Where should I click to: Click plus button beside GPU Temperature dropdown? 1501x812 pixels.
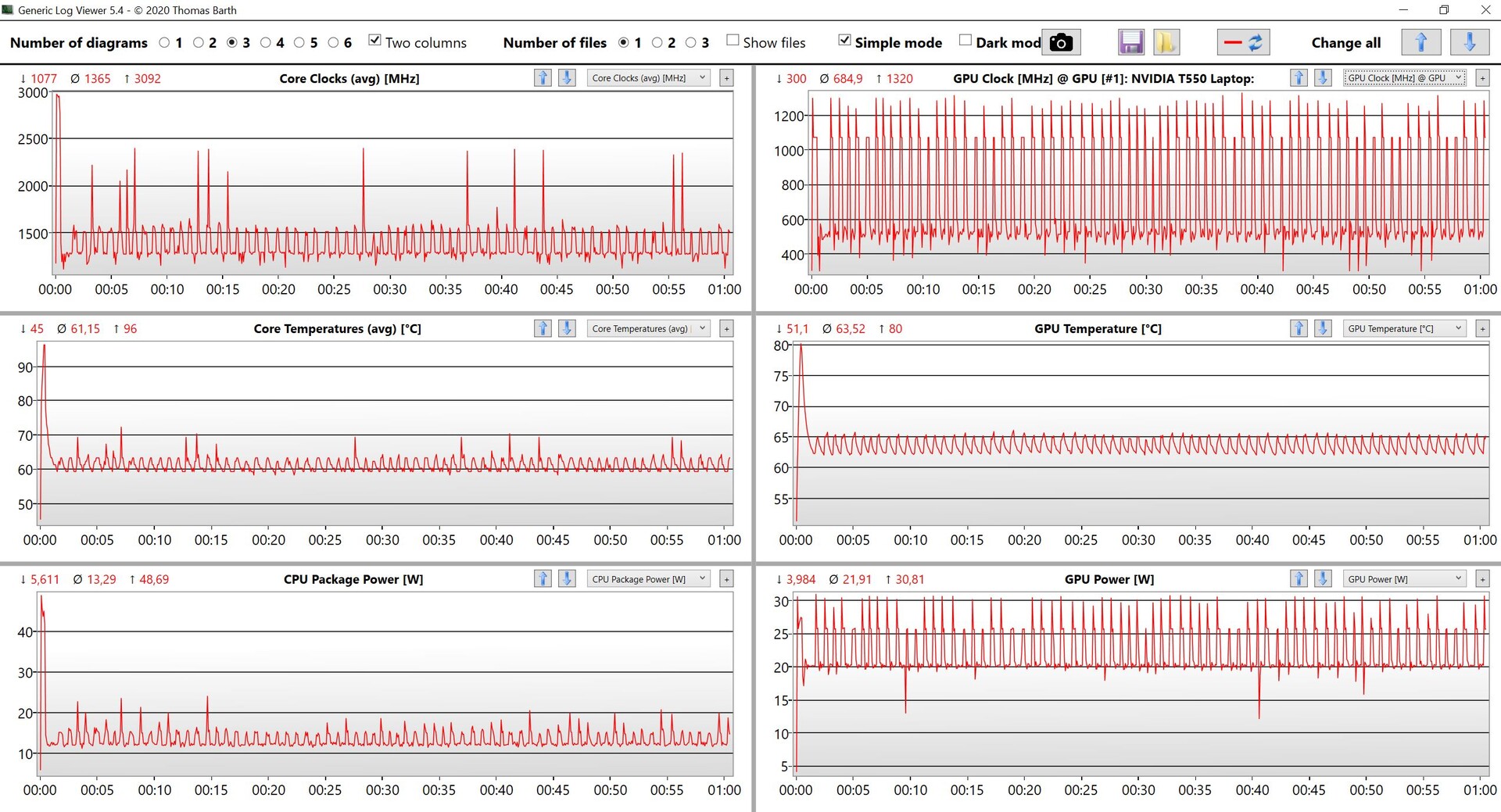[1482, 328]
